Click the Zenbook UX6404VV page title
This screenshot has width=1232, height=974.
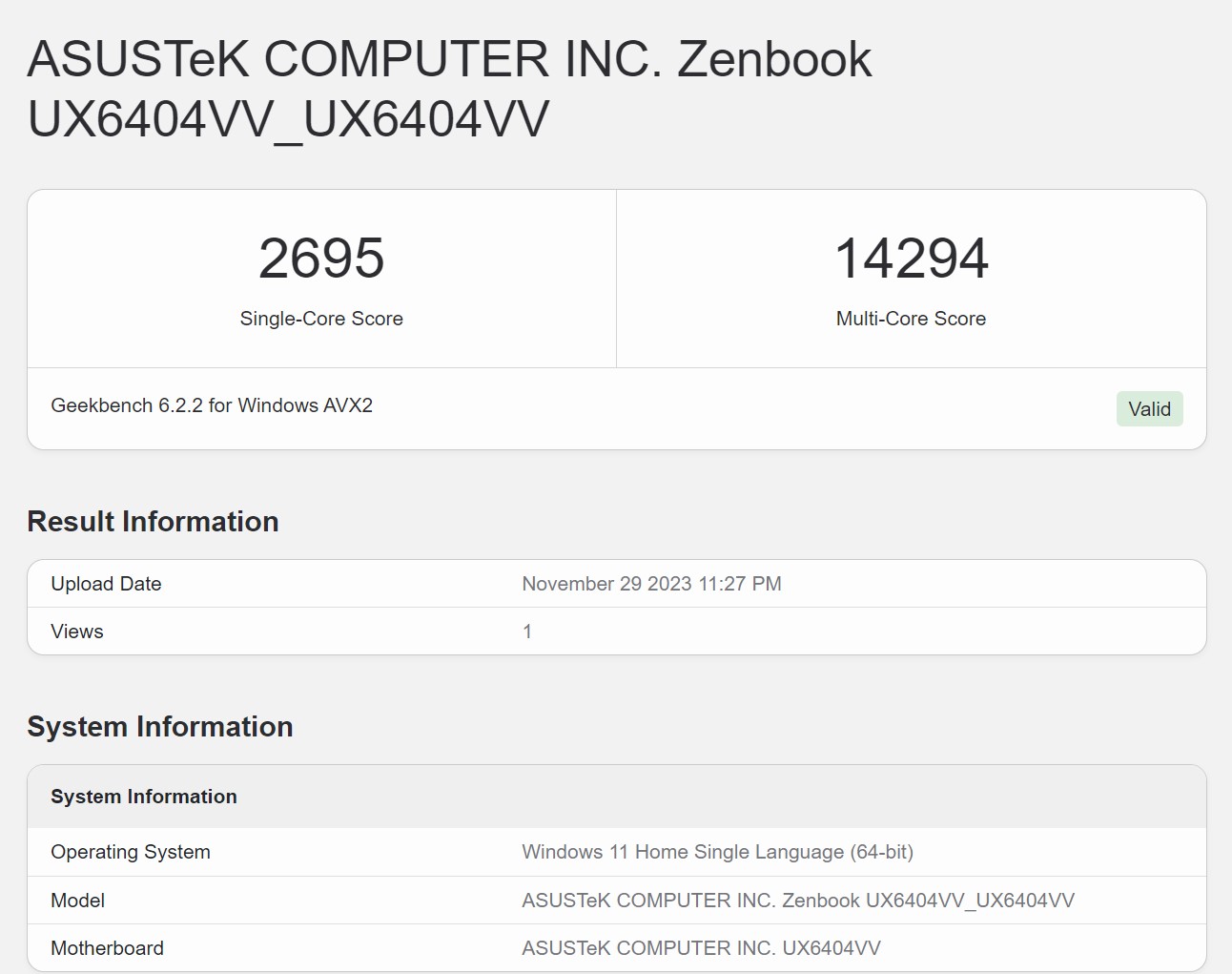click(x=448, y=89)
